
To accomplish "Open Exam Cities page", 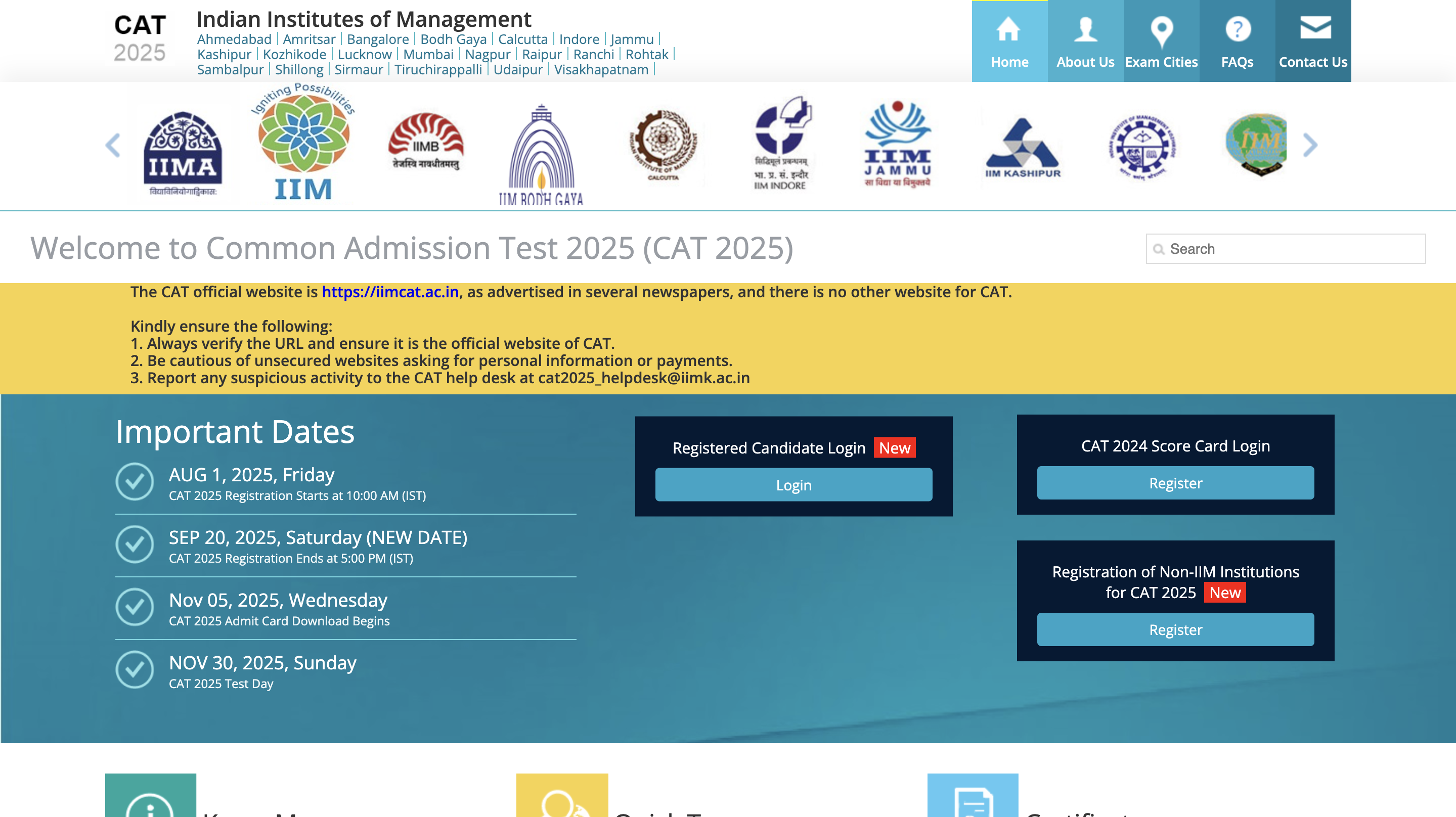I will [1161, 41].
